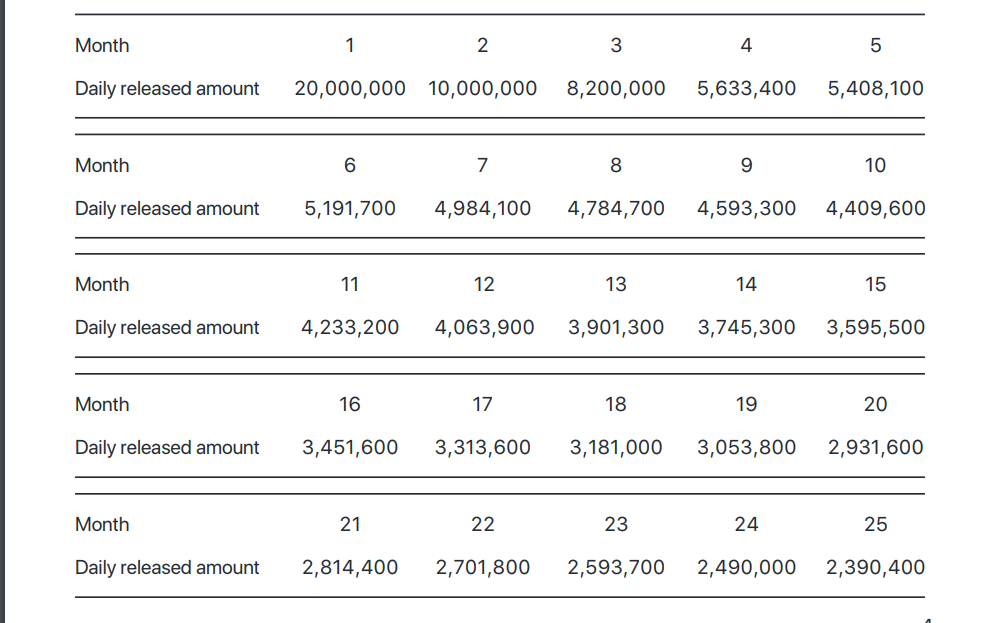
Task: Select the 5,633,400 value for month 4
Action: pyautogui.click(x=746, y=89)
